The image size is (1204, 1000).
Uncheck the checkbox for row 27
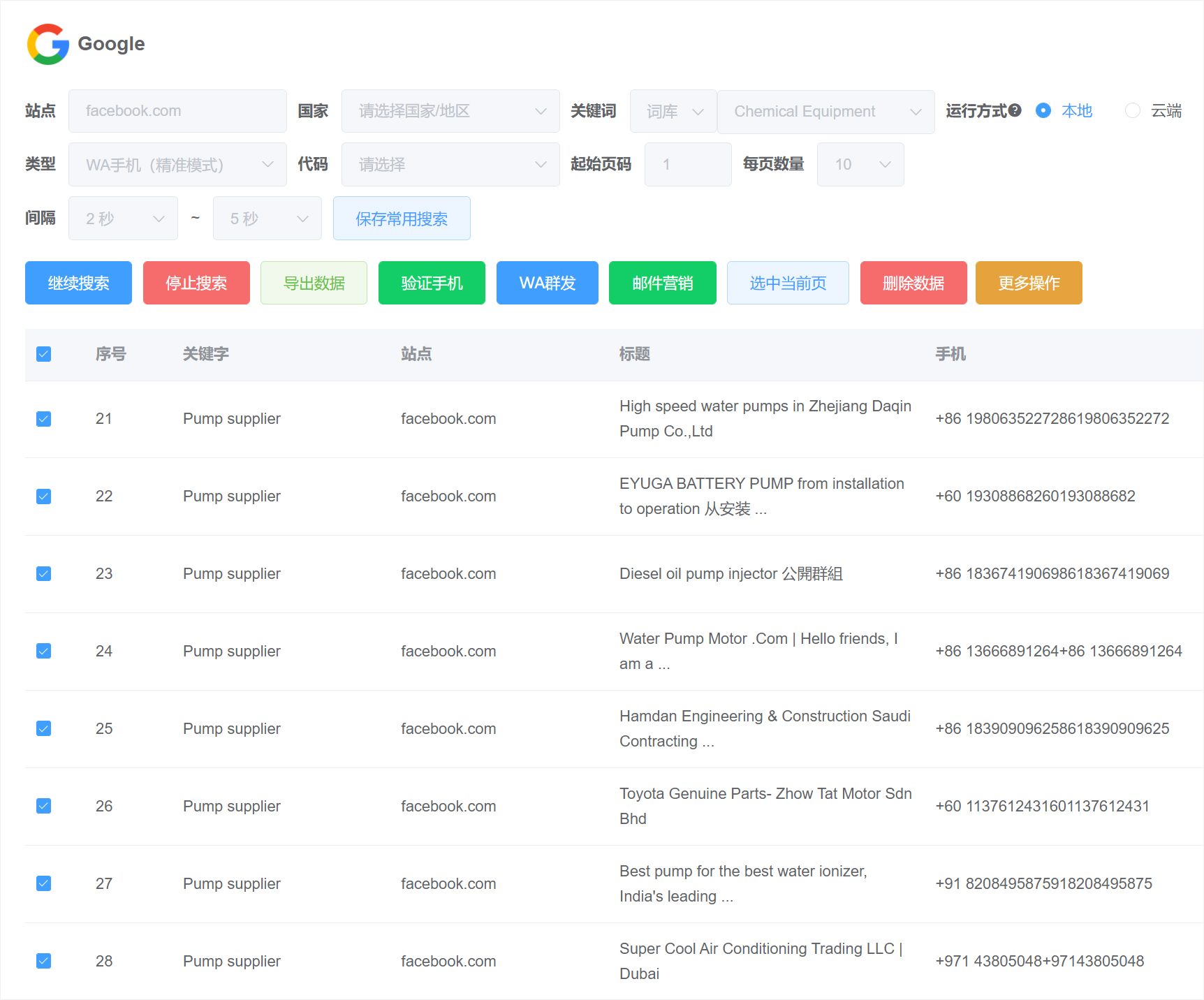pos(43,884)
